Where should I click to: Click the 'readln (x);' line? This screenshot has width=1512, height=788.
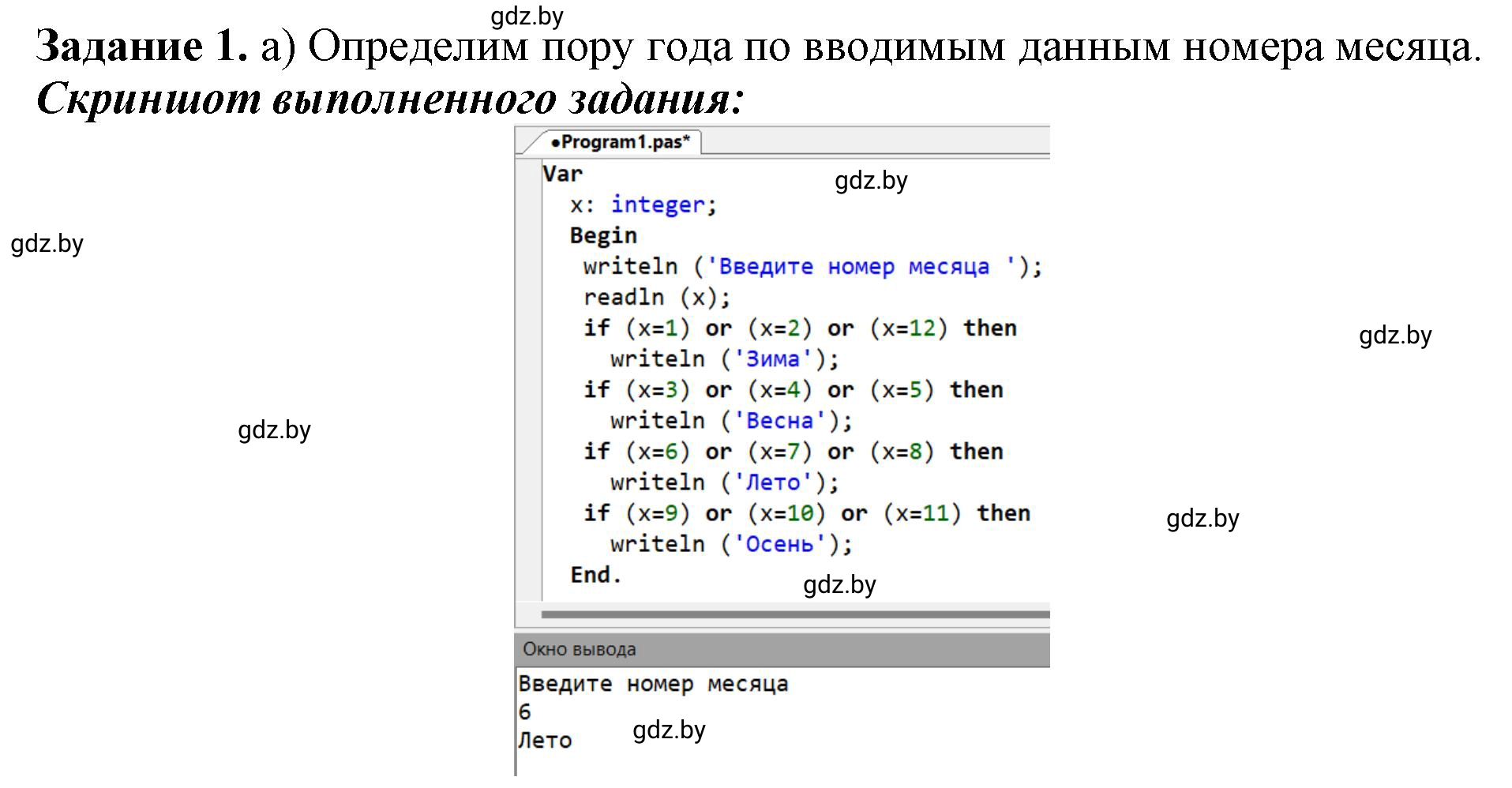pyautogui.click(x=657, y=297)
